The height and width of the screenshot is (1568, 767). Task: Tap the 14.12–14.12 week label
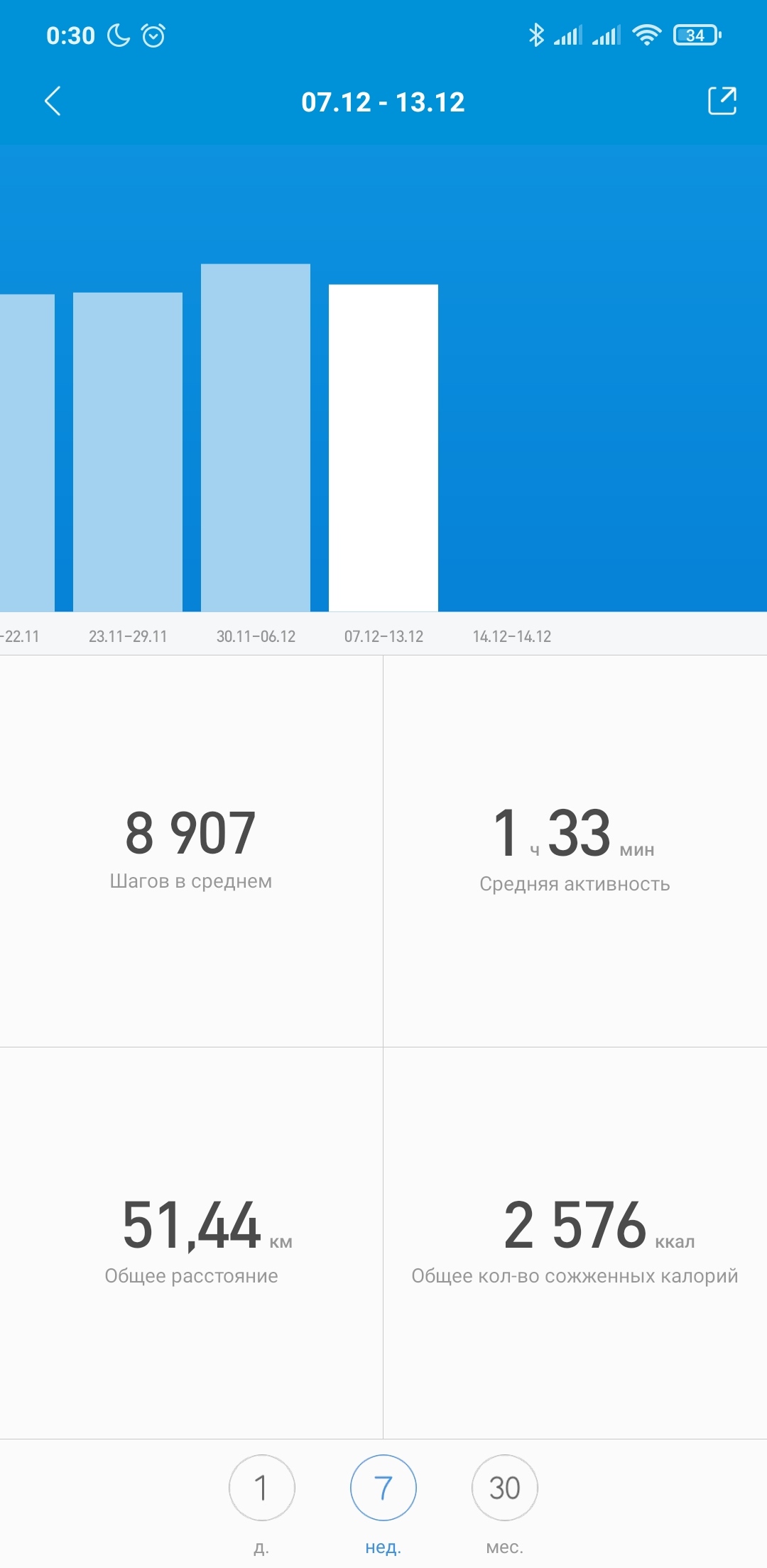tap(512, 636)
